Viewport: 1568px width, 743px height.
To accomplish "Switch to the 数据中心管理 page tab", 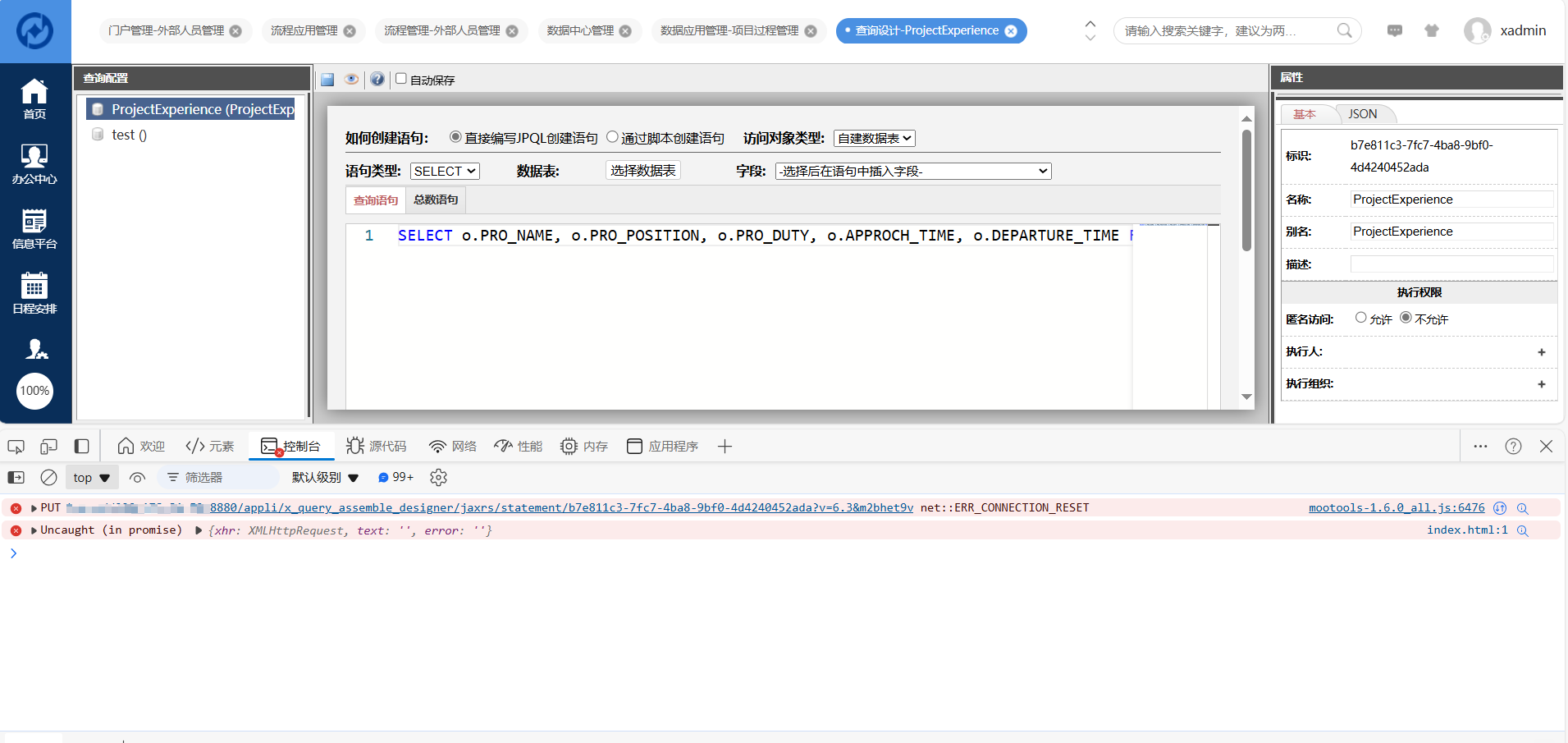I will coord(580,30).
